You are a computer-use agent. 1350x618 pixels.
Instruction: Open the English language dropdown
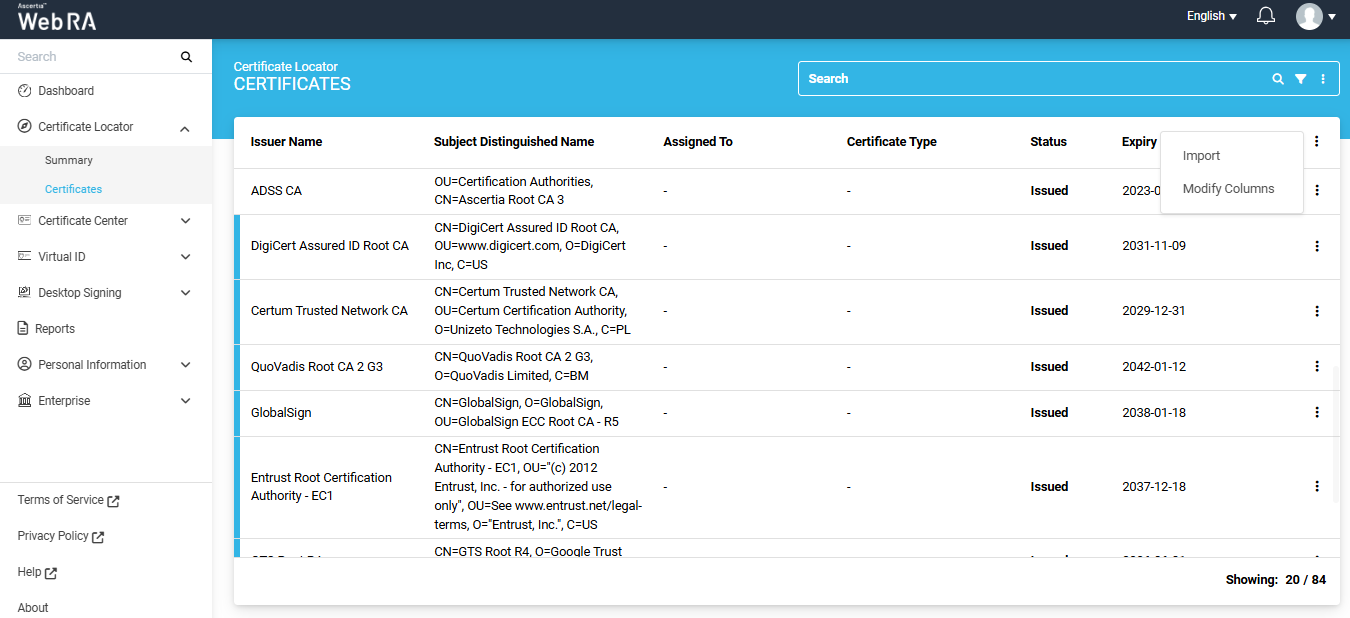click(x=1211, y=16)
